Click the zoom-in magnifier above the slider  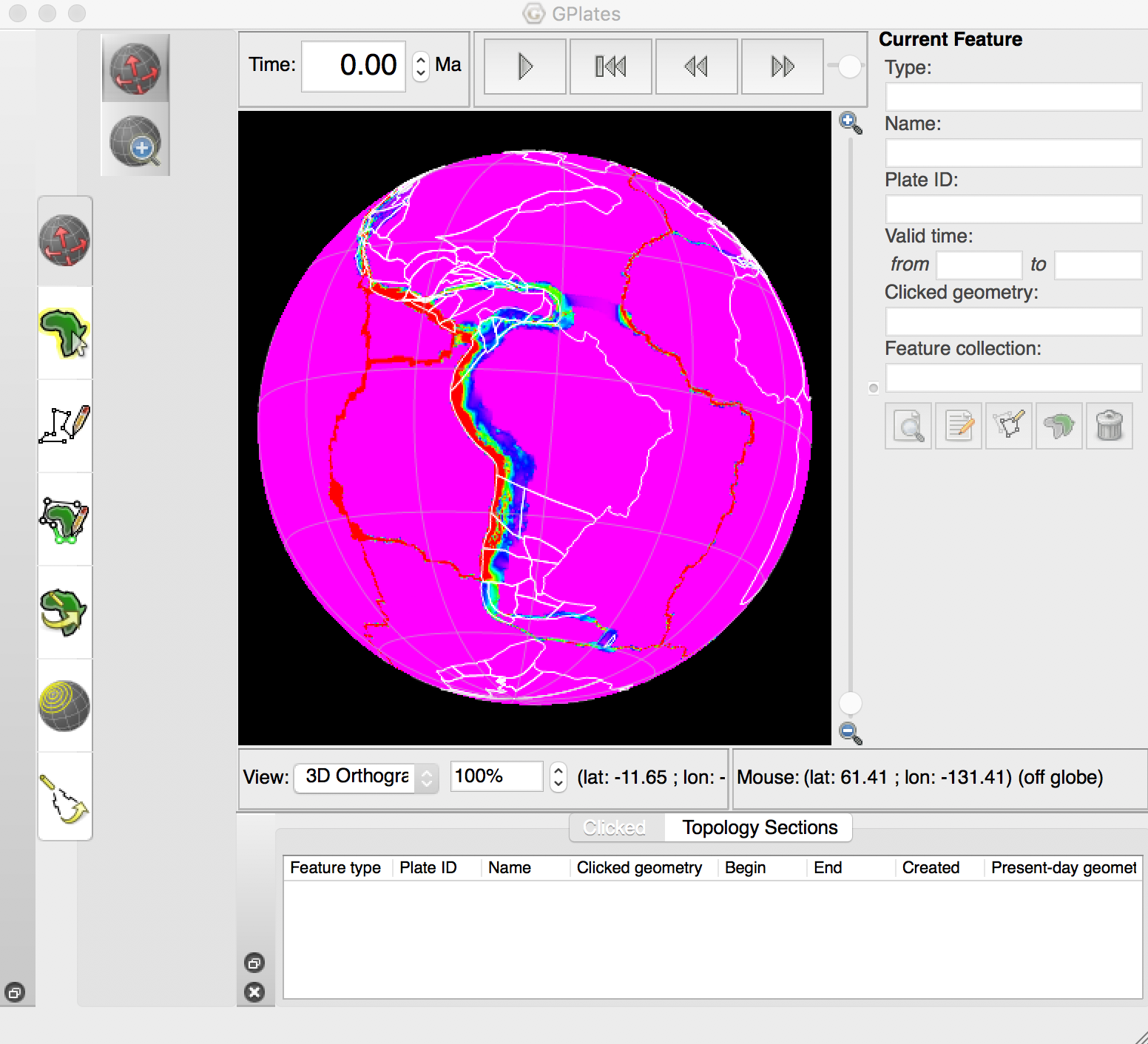851,123
